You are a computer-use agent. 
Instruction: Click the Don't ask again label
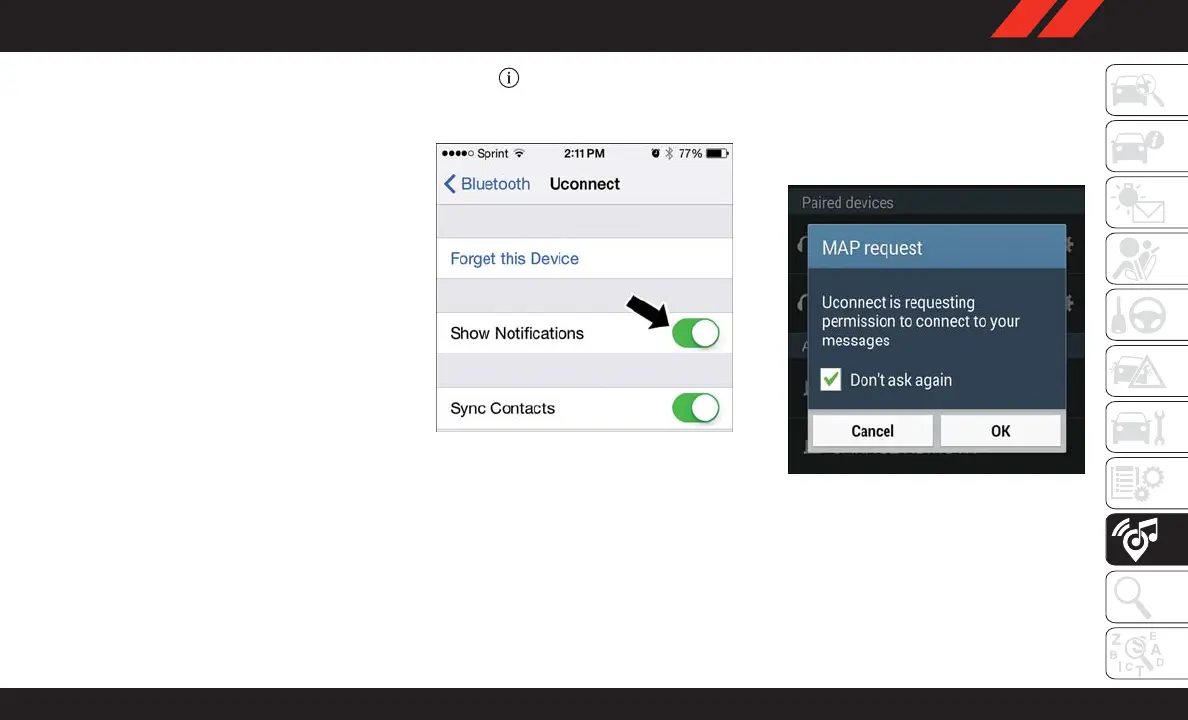901,380
